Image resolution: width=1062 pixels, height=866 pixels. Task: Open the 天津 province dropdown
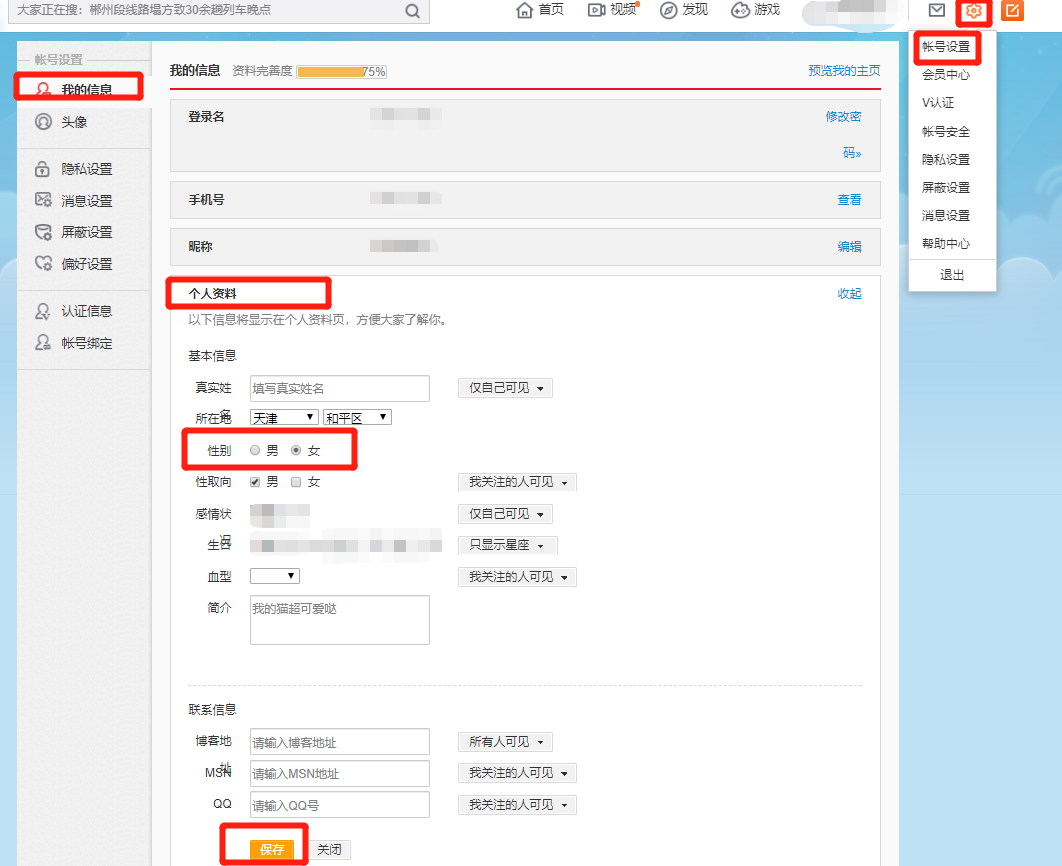pos(283,418)
